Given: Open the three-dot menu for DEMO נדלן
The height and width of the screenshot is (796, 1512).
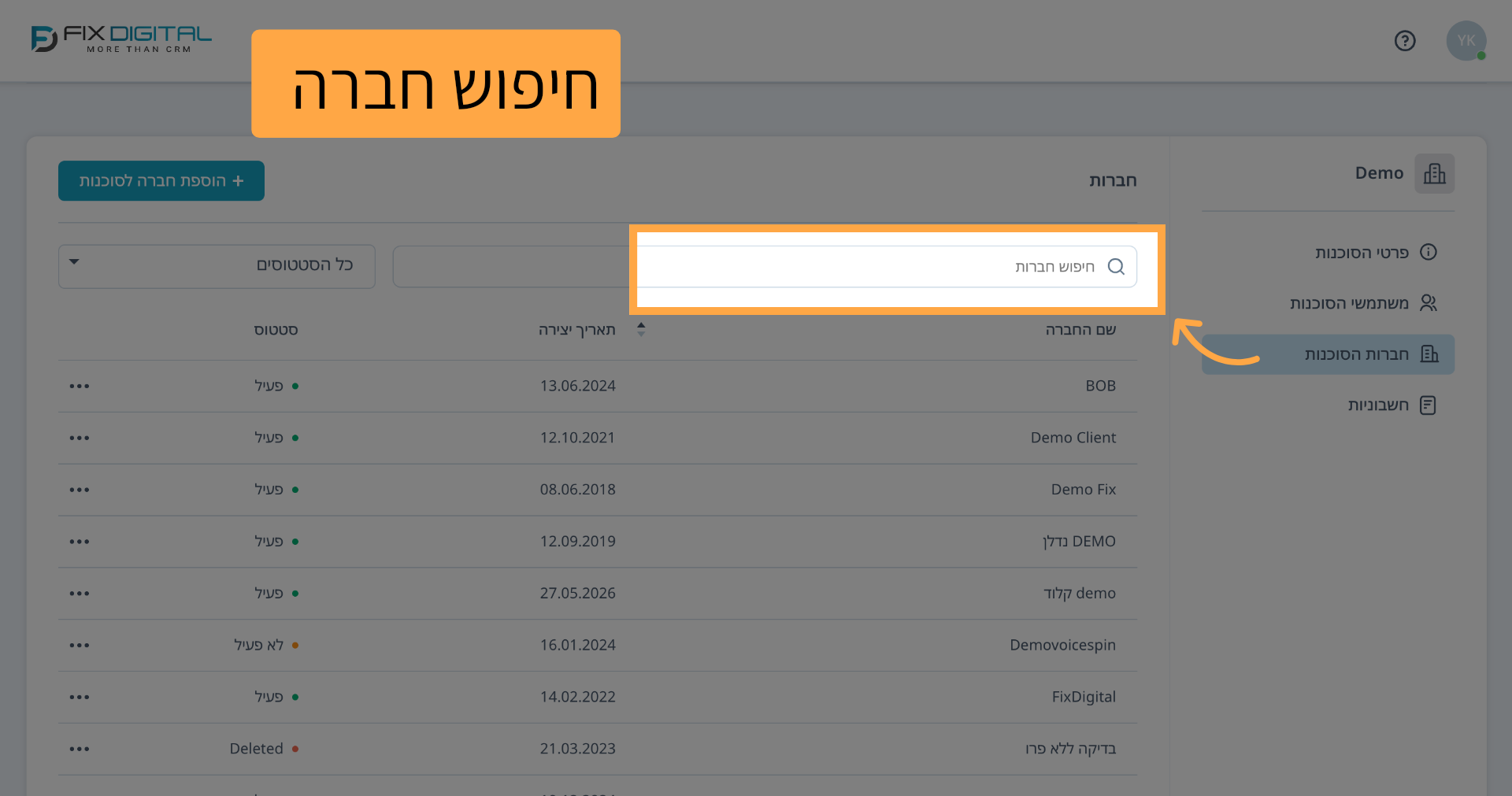Looking at the screenshot, I should click(80, 542).
